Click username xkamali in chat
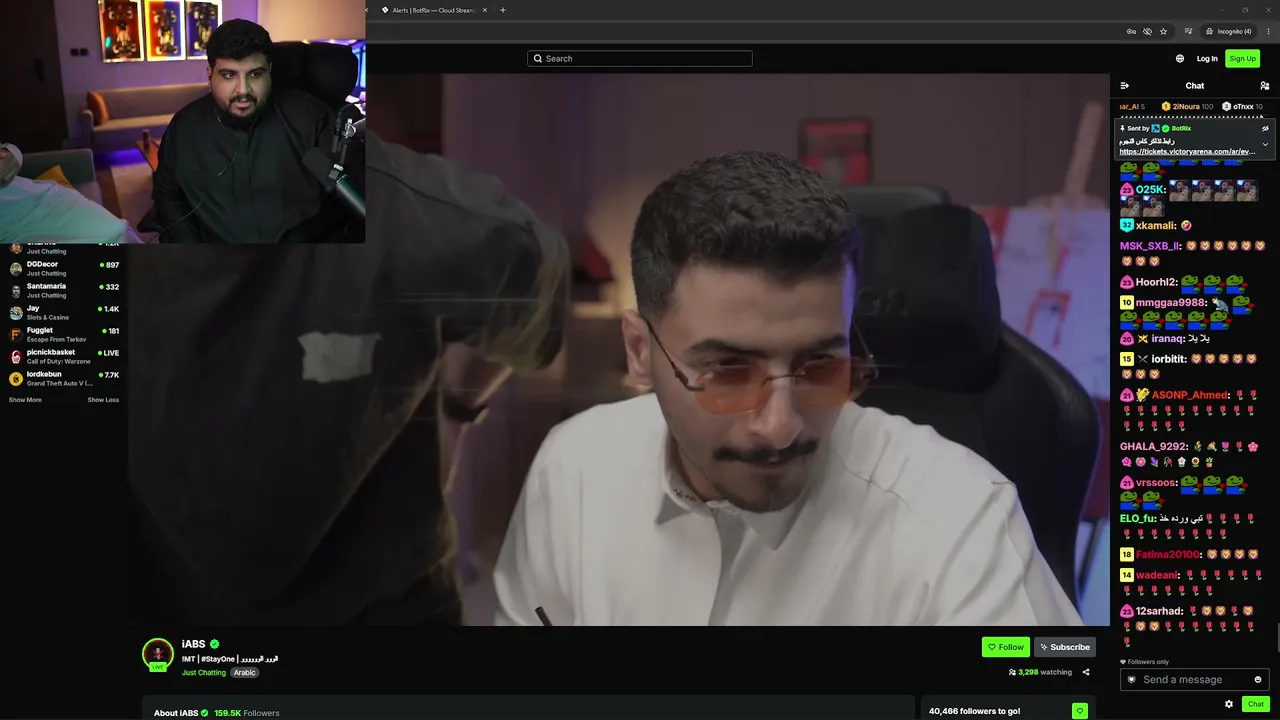The width and height of the screenshot is (1280, 720). click(x=1155, y=226)
